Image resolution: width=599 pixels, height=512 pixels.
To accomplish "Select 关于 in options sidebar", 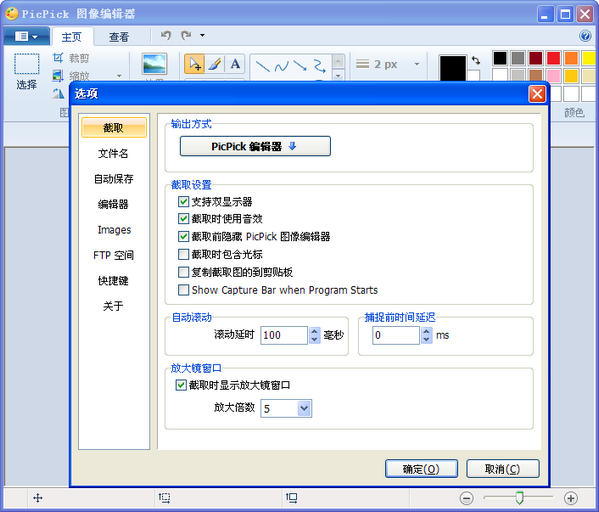I will (113, 306).
